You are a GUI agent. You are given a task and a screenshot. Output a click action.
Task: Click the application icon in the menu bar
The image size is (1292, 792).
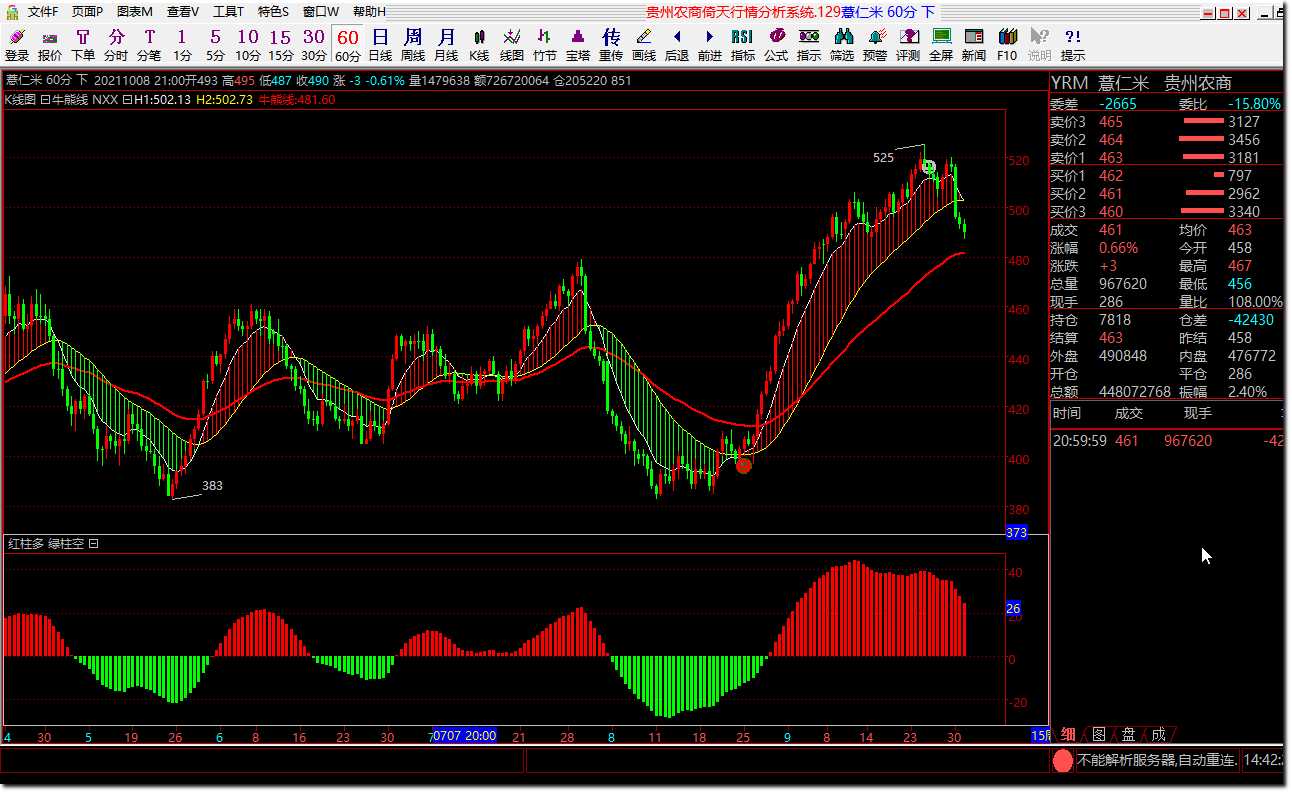[13, 12]
